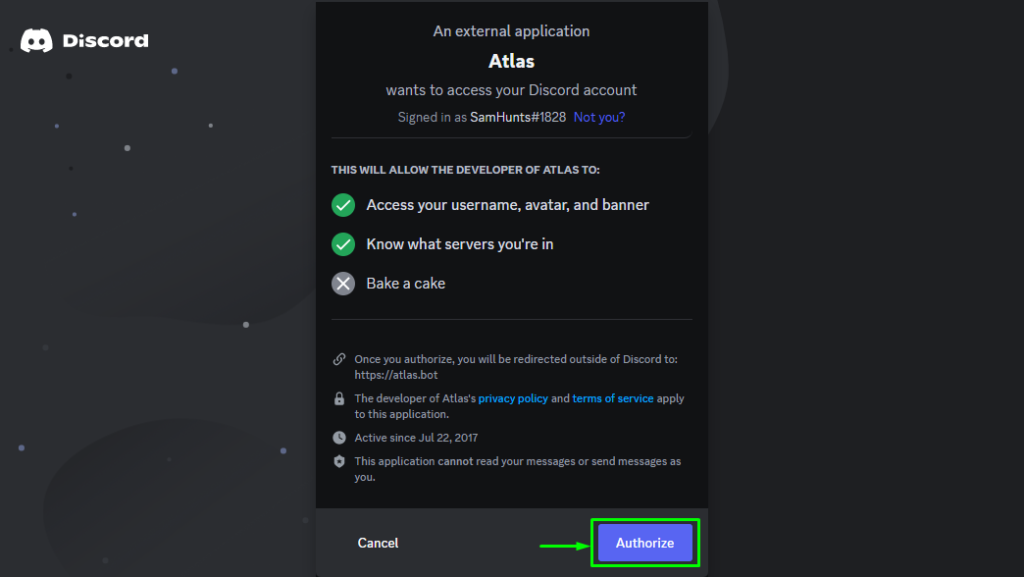Click the Atlas application name heading
This screenshot has width=1024, height=577.
(x=511, y=61)
